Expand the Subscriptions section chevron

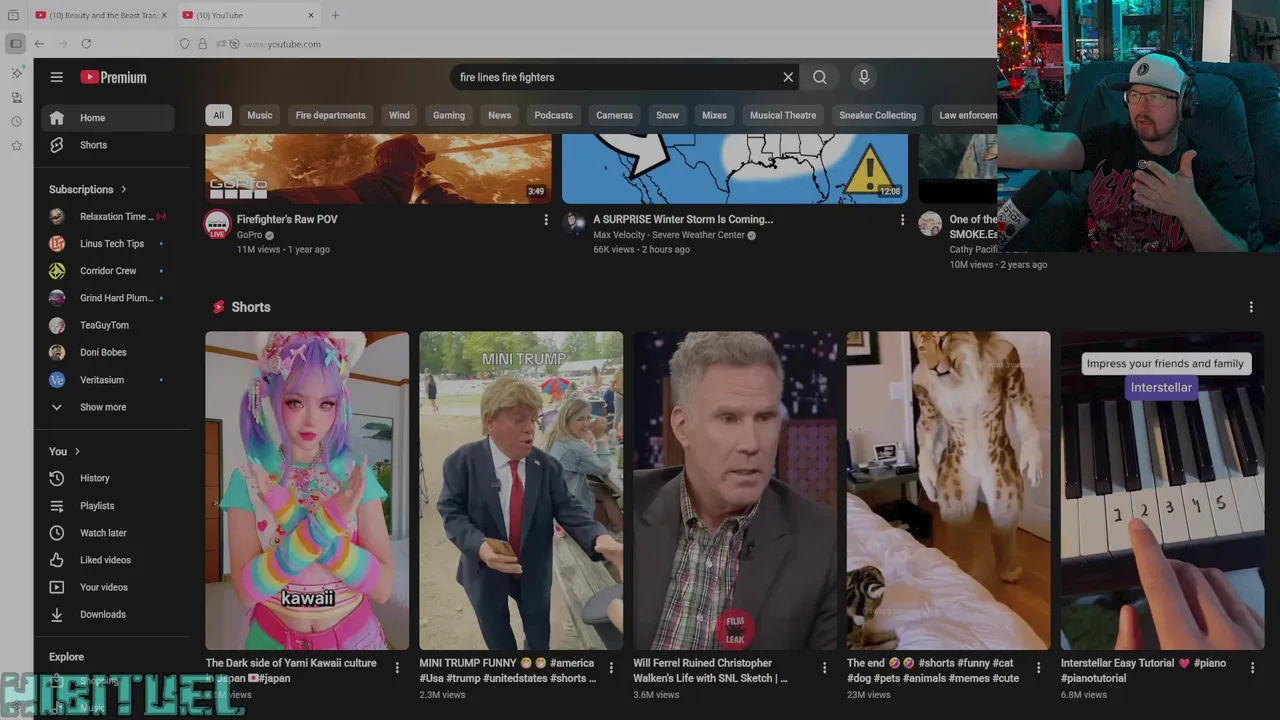pos(124,189)
